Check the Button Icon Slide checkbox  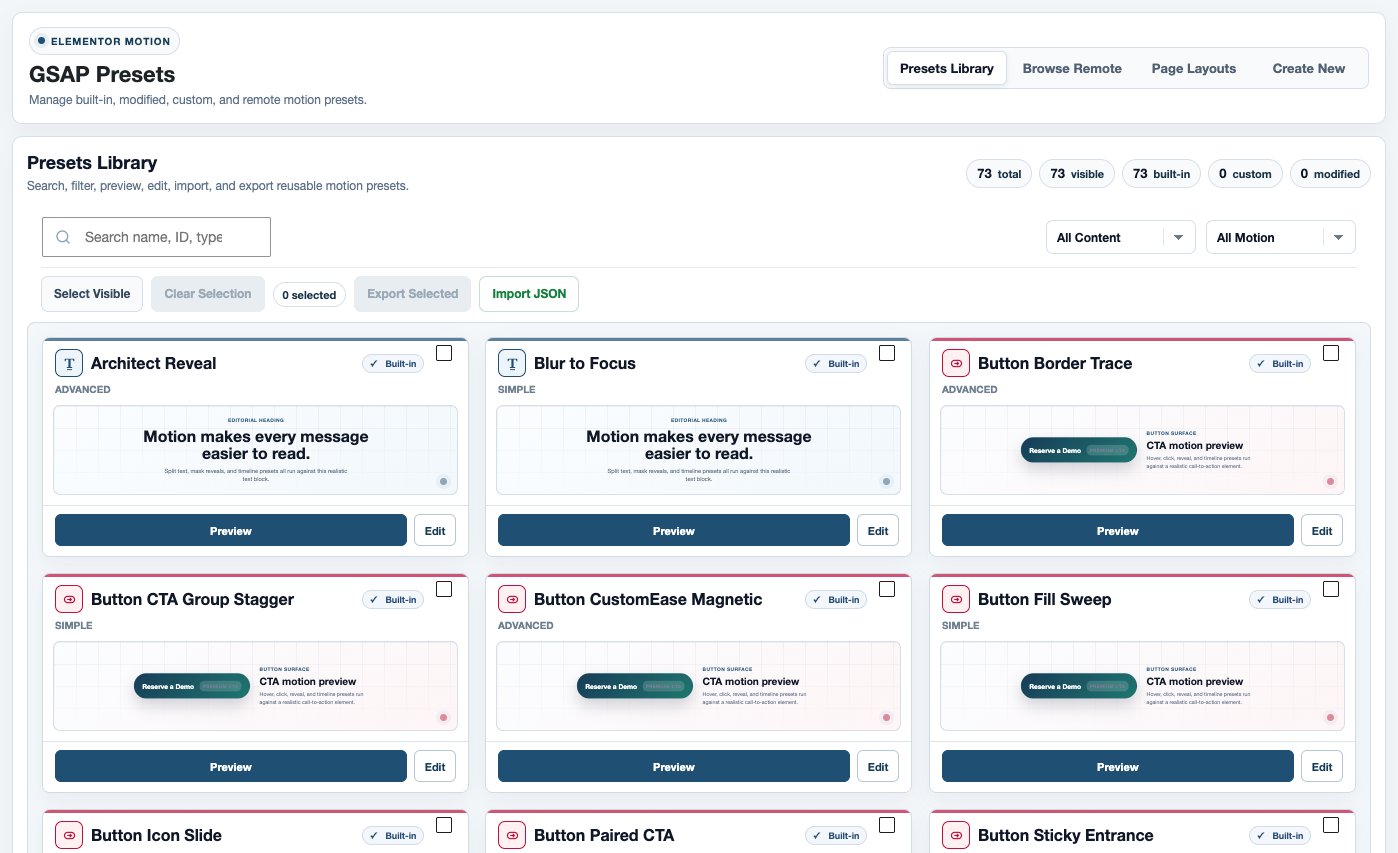click(x=444, y=825)
